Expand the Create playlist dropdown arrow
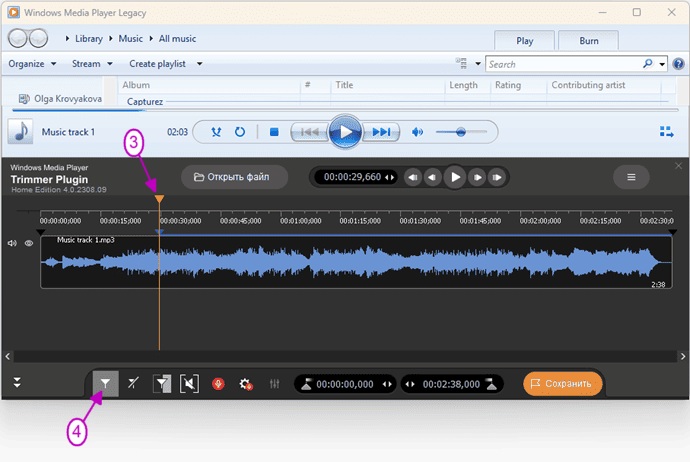 click(199, 64)
